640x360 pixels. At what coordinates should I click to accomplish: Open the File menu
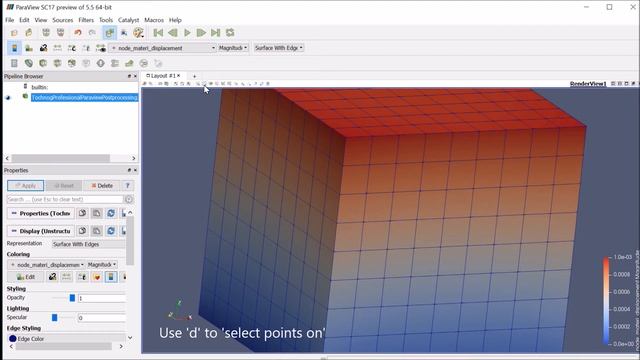pyautogui.click(x=10, y=20)
